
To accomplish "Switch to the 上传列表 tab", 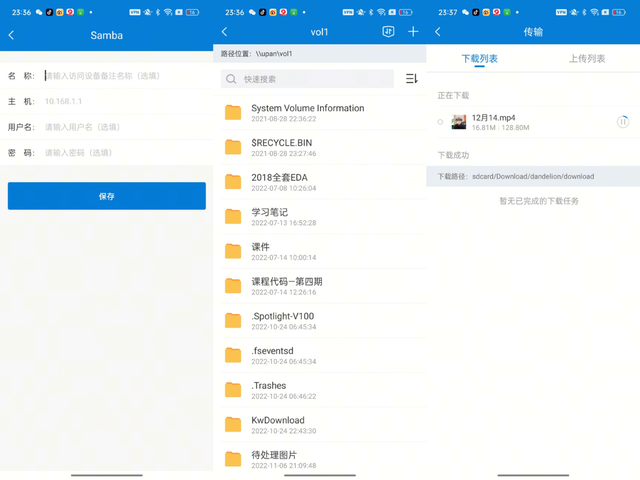I will 587,59.
